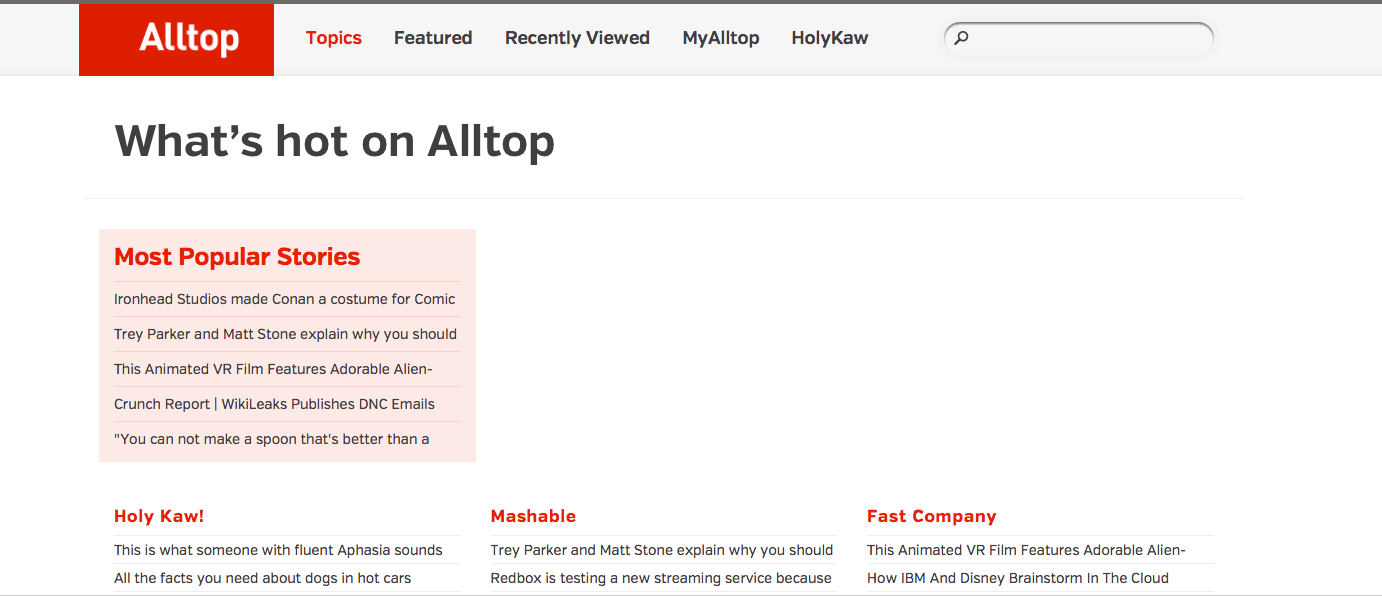Read How IBM And Disney Brainstorm story
Image resolution: width=1382 pixels, height=597 pixels.
1018,578
